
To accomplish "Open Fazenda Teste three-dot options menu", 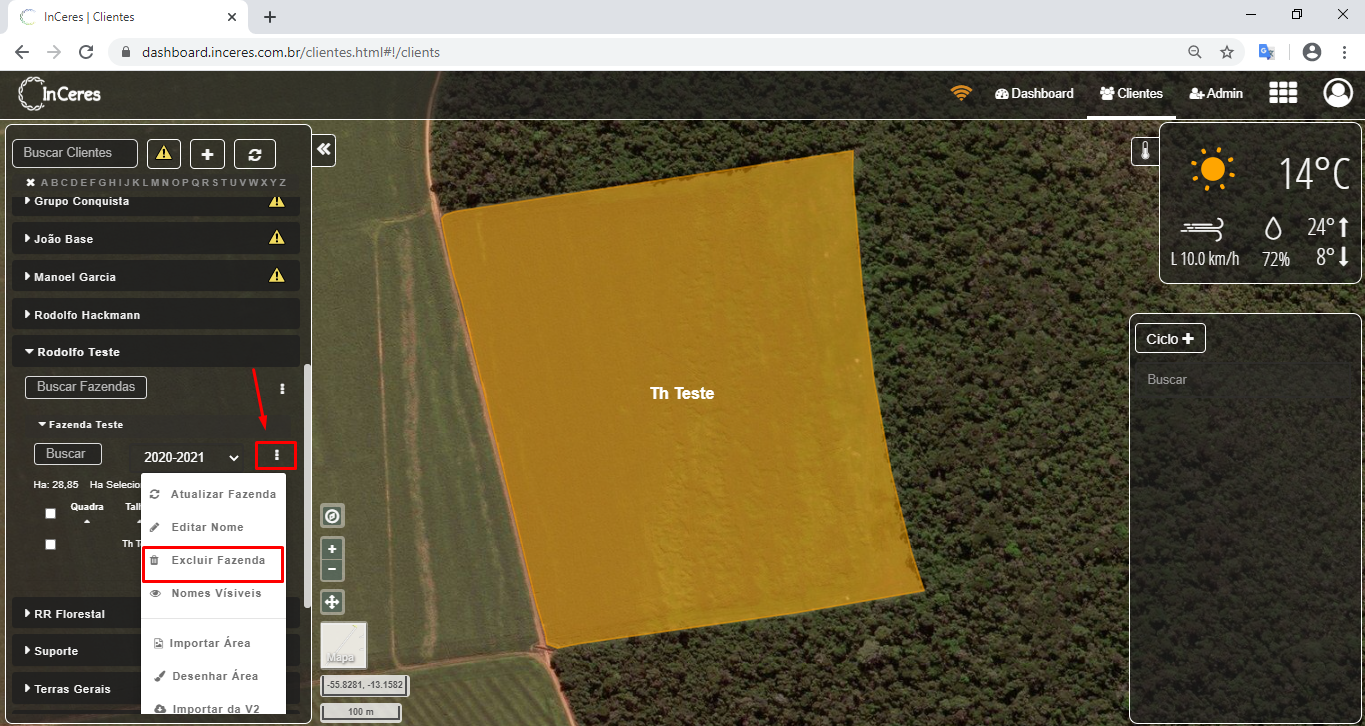I will coord(276,456).
